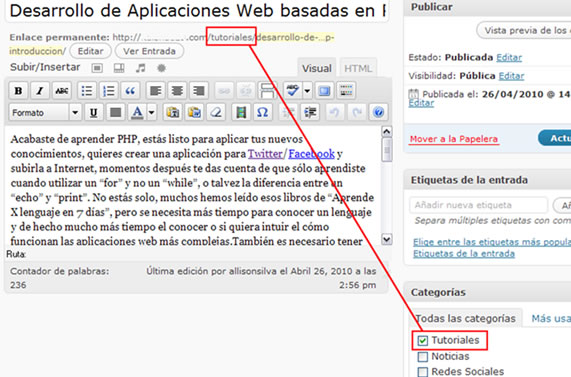The image size is (571, 377).
Task: Switch to the Visual editor tab
Action: tap(316, 68)
